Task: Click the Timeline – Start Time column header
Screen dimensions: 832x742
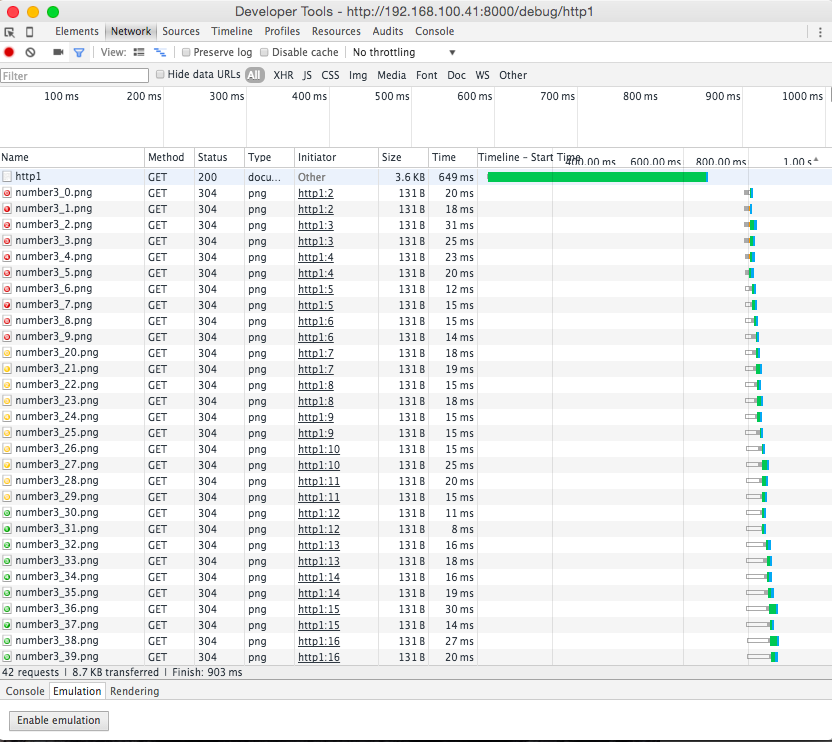Action: click(654, 157)
